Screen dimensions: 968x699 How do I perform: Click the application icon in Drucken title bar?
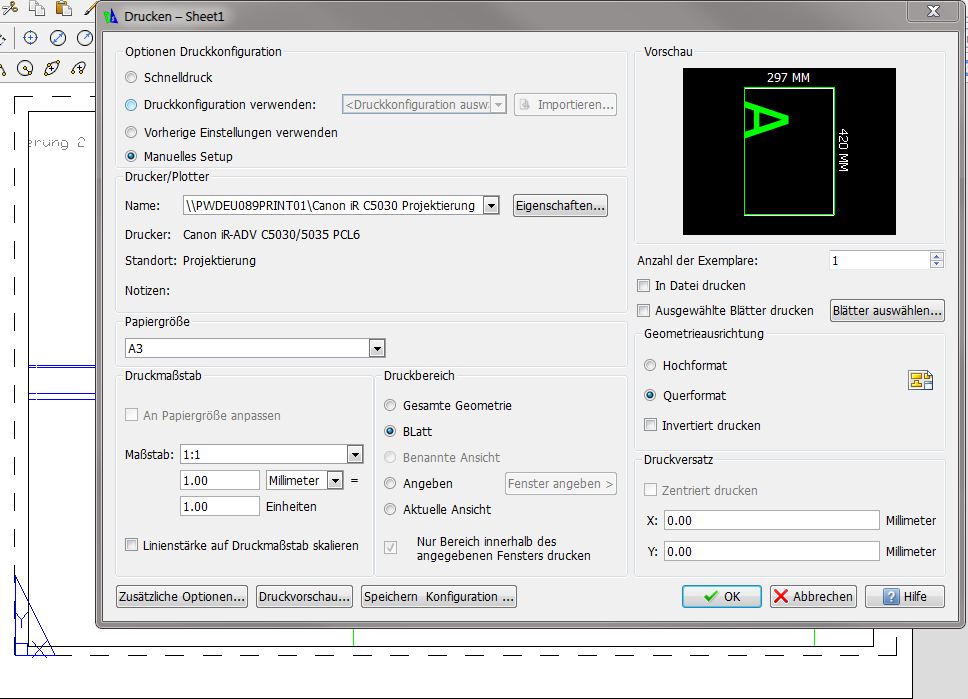coord(111,16)
